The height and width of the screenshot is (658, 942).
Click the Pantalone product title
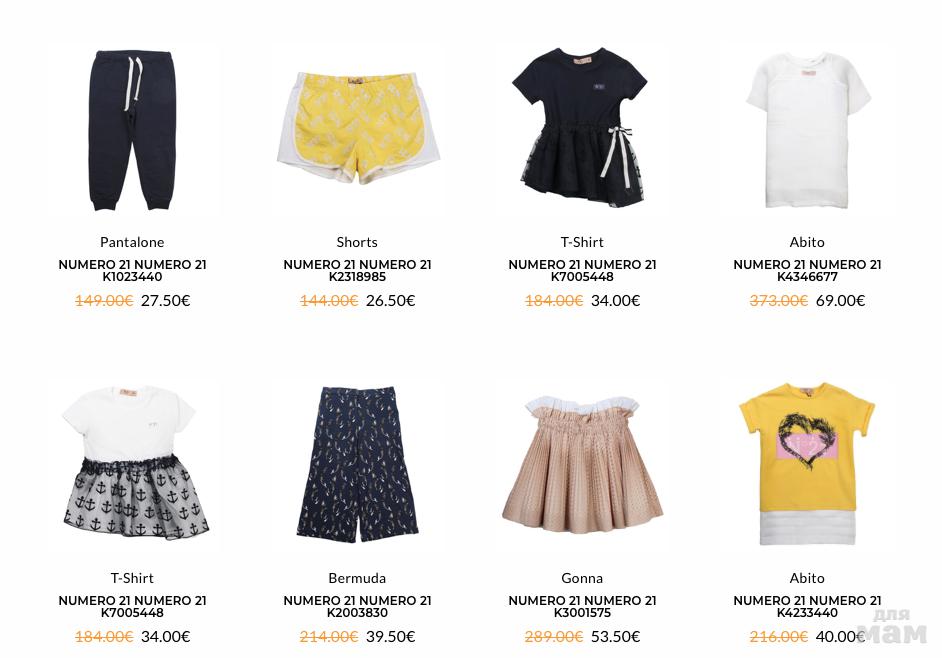tap(132, 242)
